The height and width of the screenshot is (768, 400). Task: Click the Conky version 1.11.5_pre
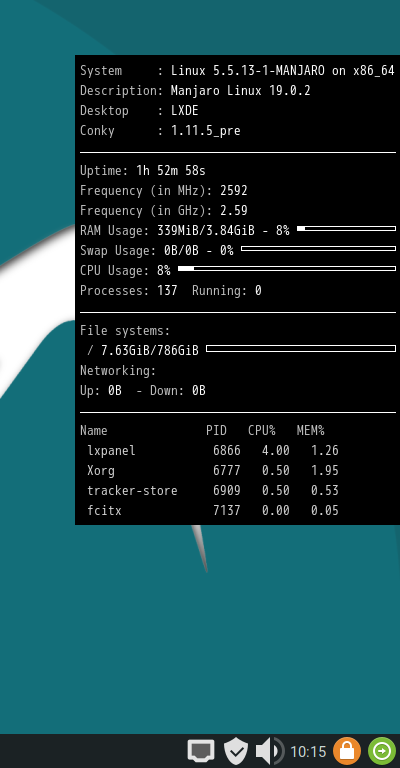click(x=206, y=131)
